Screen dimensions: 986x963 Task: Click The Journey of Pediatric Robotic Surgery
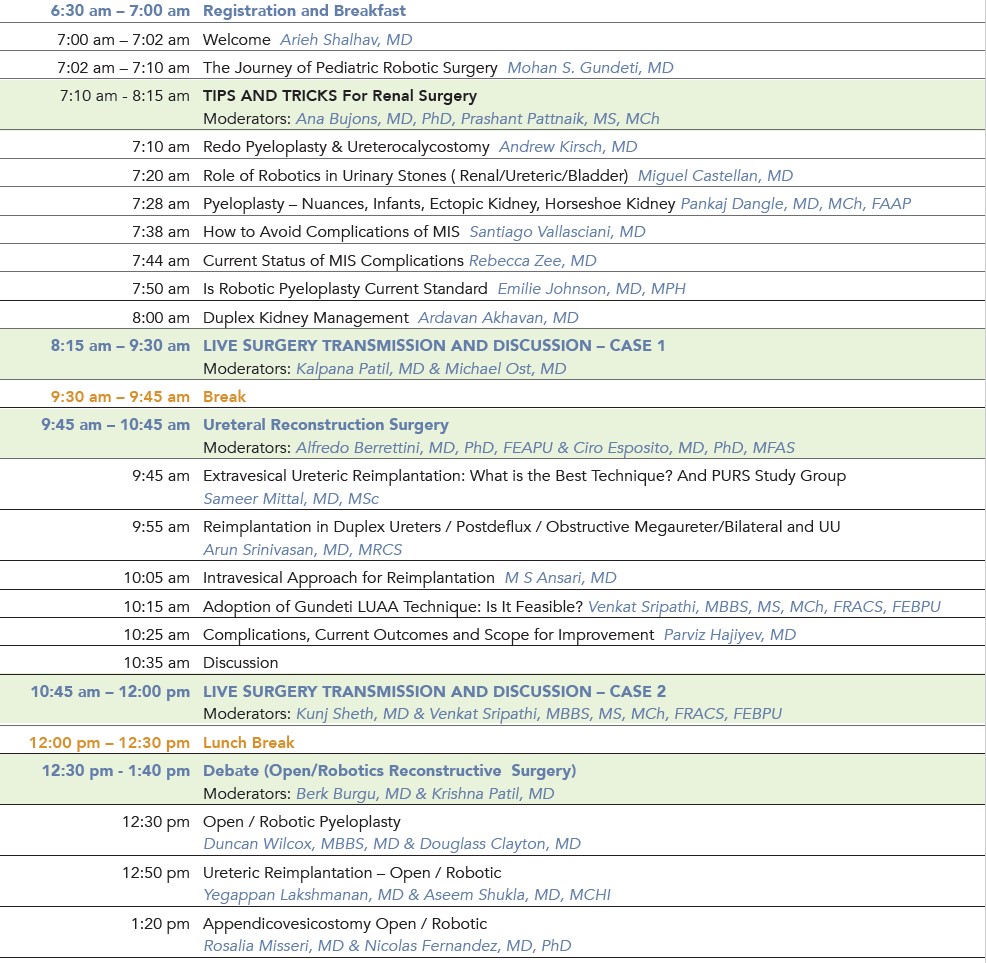pyautogui.click(x=350, y=68)
